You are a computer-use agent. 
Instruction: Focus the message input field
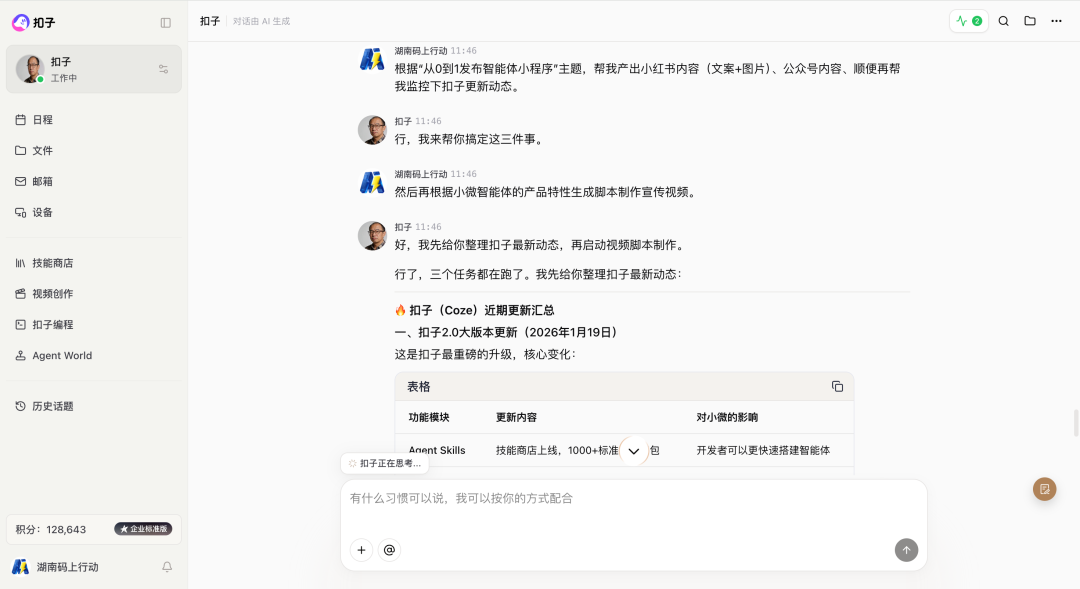pos(634,499)
